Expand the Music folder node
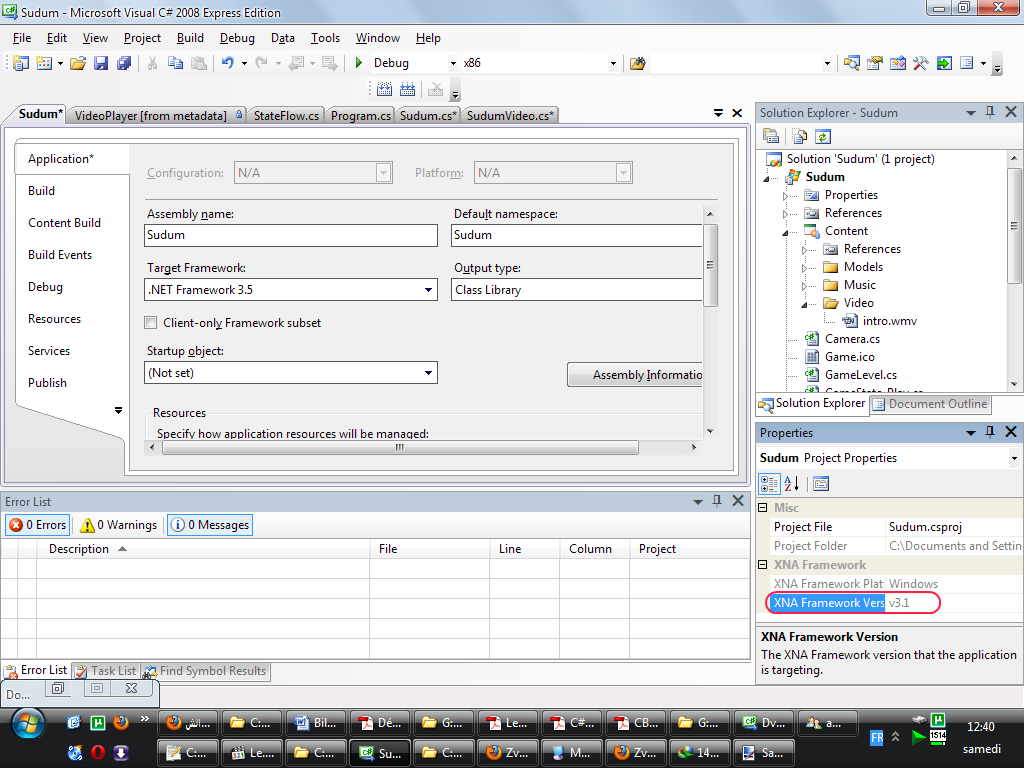This screenshot has width=1024, height=768. [804, 285]
